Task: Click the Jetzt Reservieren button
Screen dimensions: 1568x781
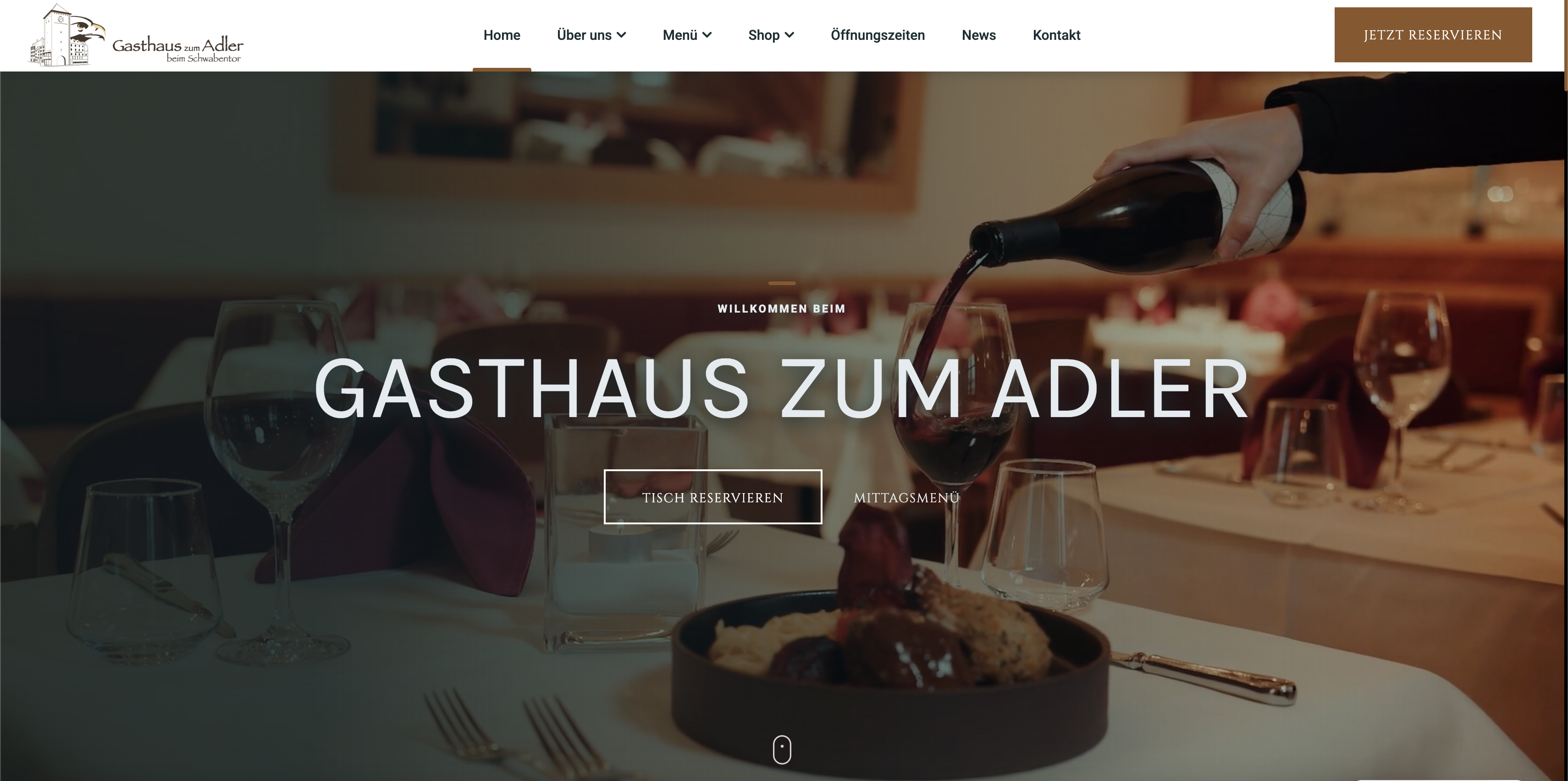Action: [x=1433, y=35]
